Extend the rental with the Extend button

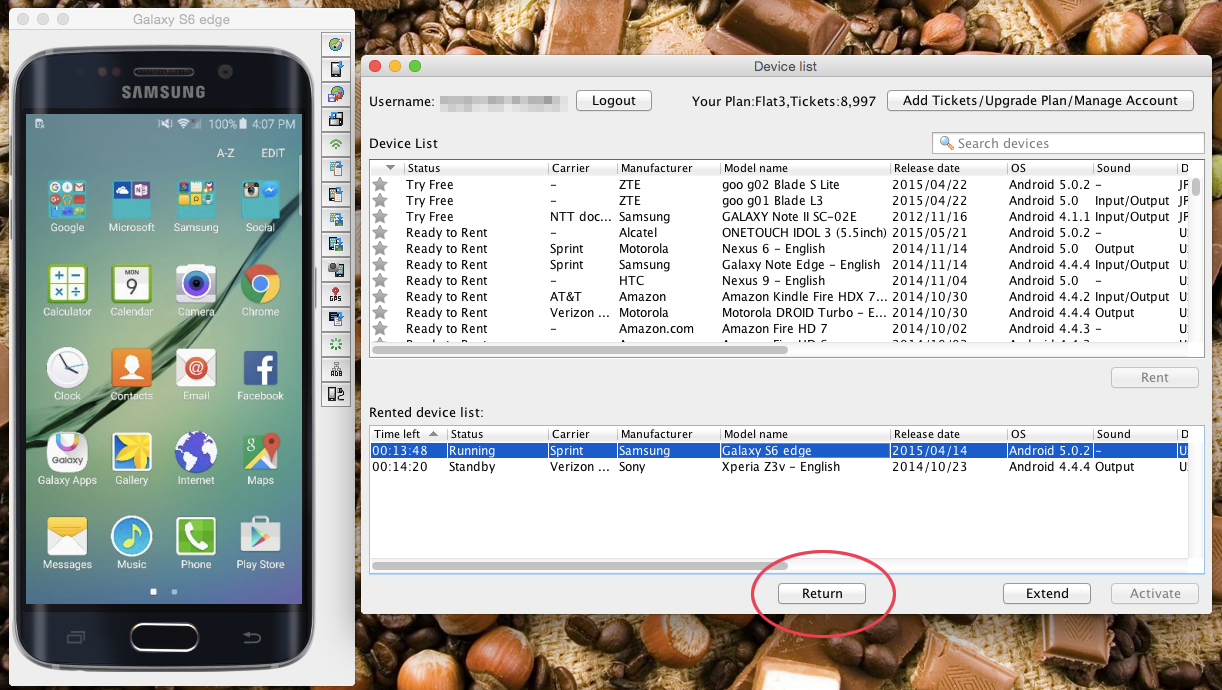click(x=1047, y=593)
